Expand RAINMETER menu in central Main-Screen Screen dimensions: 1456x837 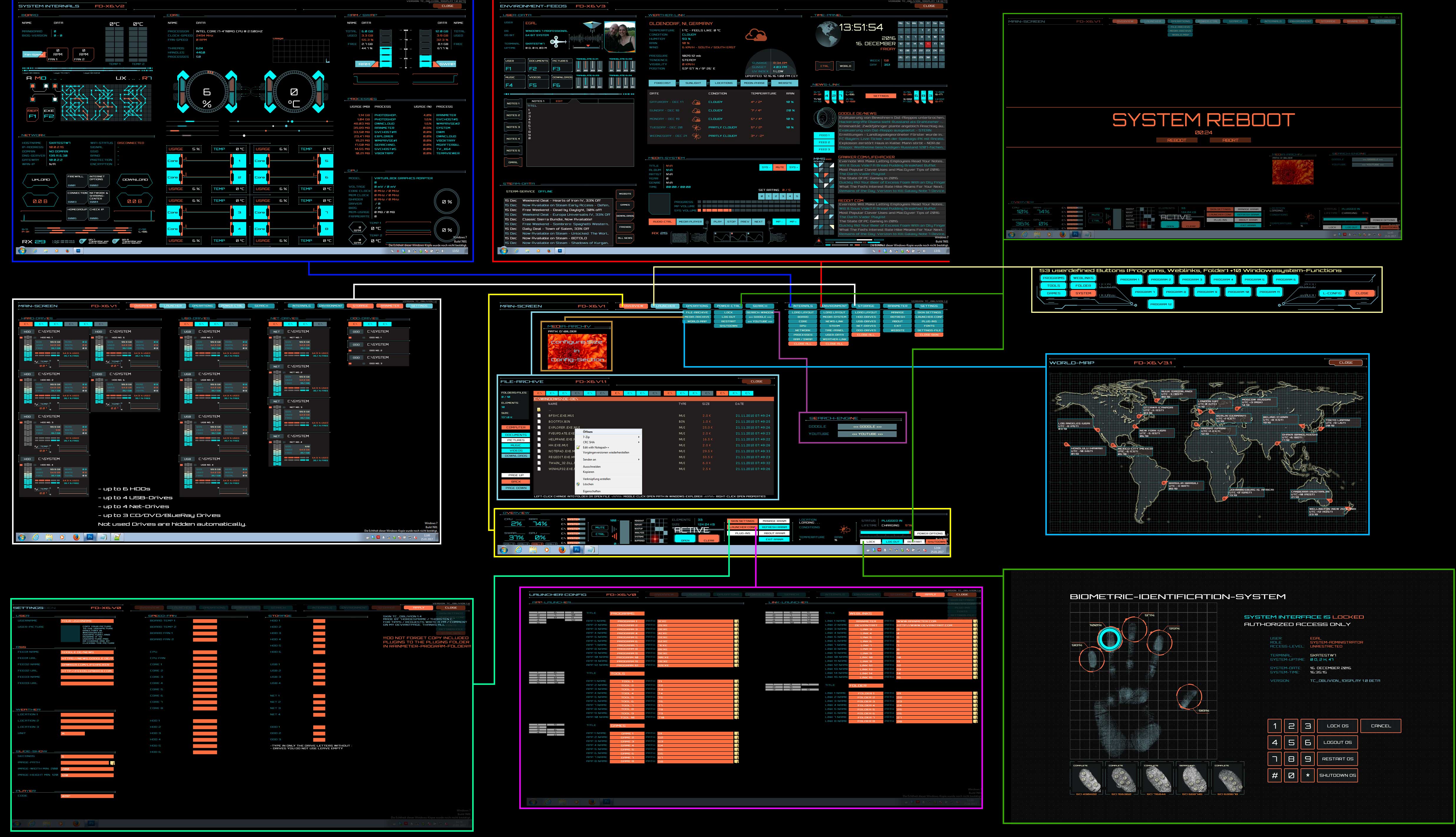point(898,306)
